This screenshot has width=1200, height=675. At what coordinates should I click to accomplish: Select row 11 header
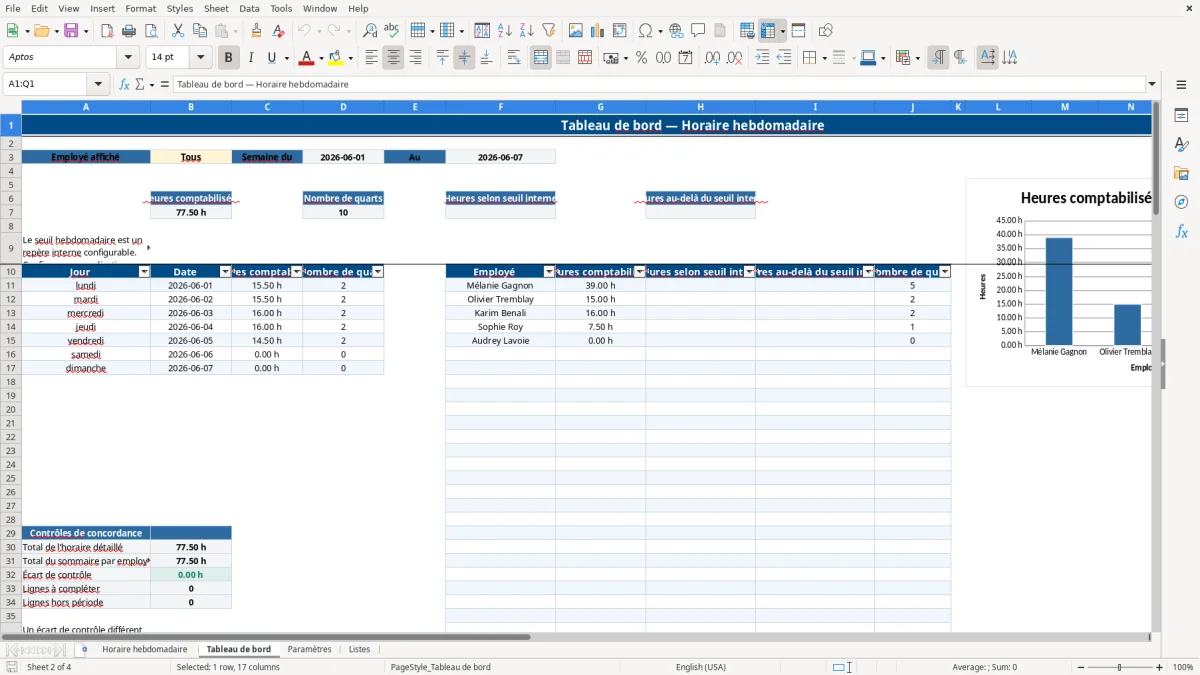(x=10, y=285)
